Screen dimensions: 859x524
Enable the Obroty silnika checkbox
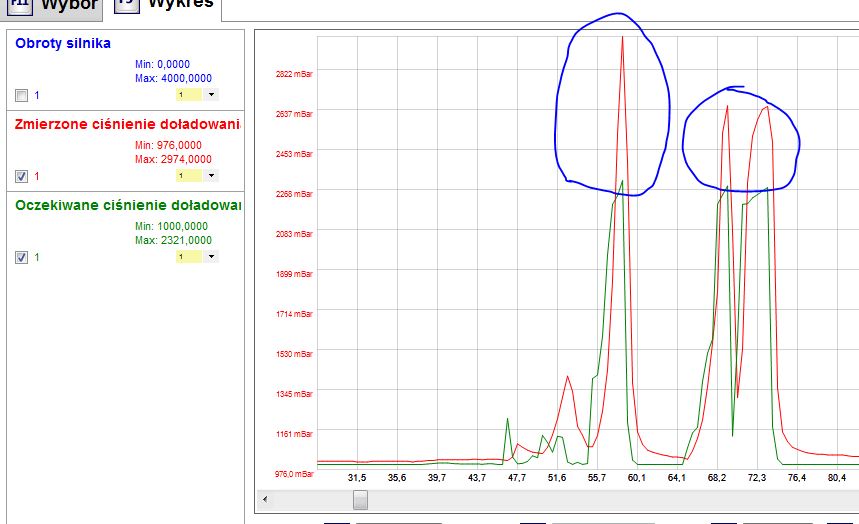coord(22,96)
